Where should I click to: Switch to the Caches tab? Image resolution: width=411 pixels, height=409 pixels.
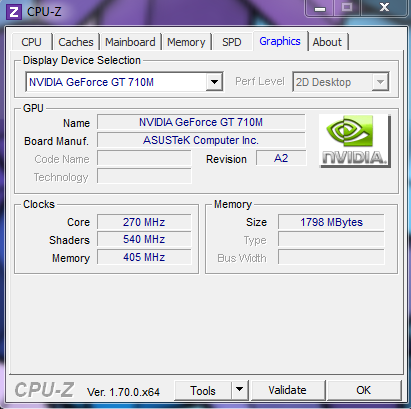pos(76,42)
